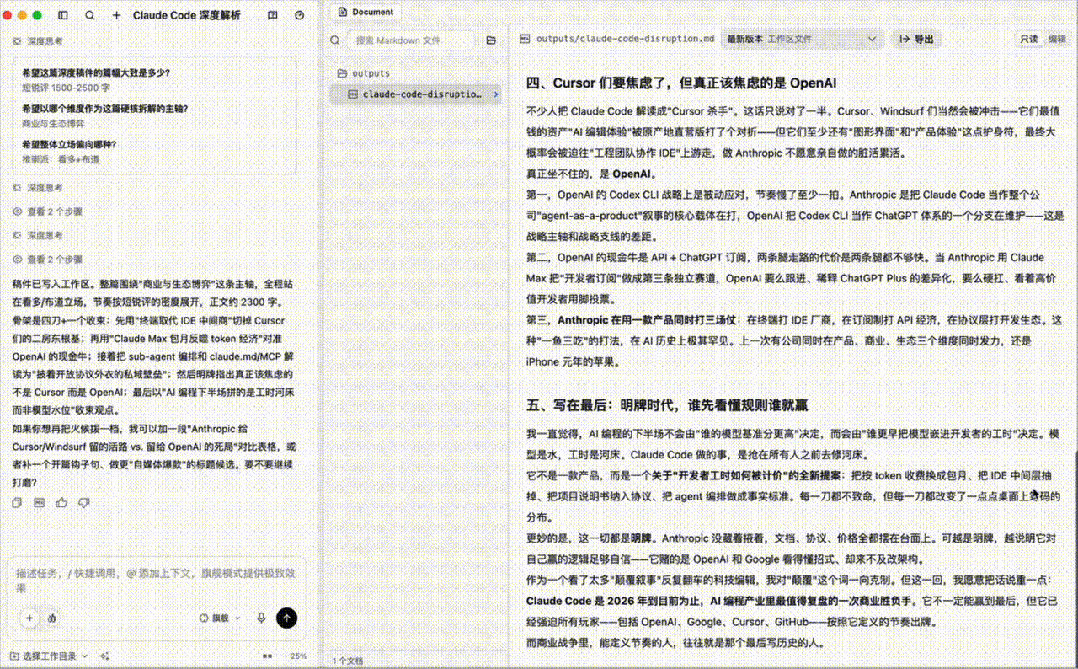
Task: Click the heading 五、写在最后：明牌时代
Action: (x=667, y=405)
